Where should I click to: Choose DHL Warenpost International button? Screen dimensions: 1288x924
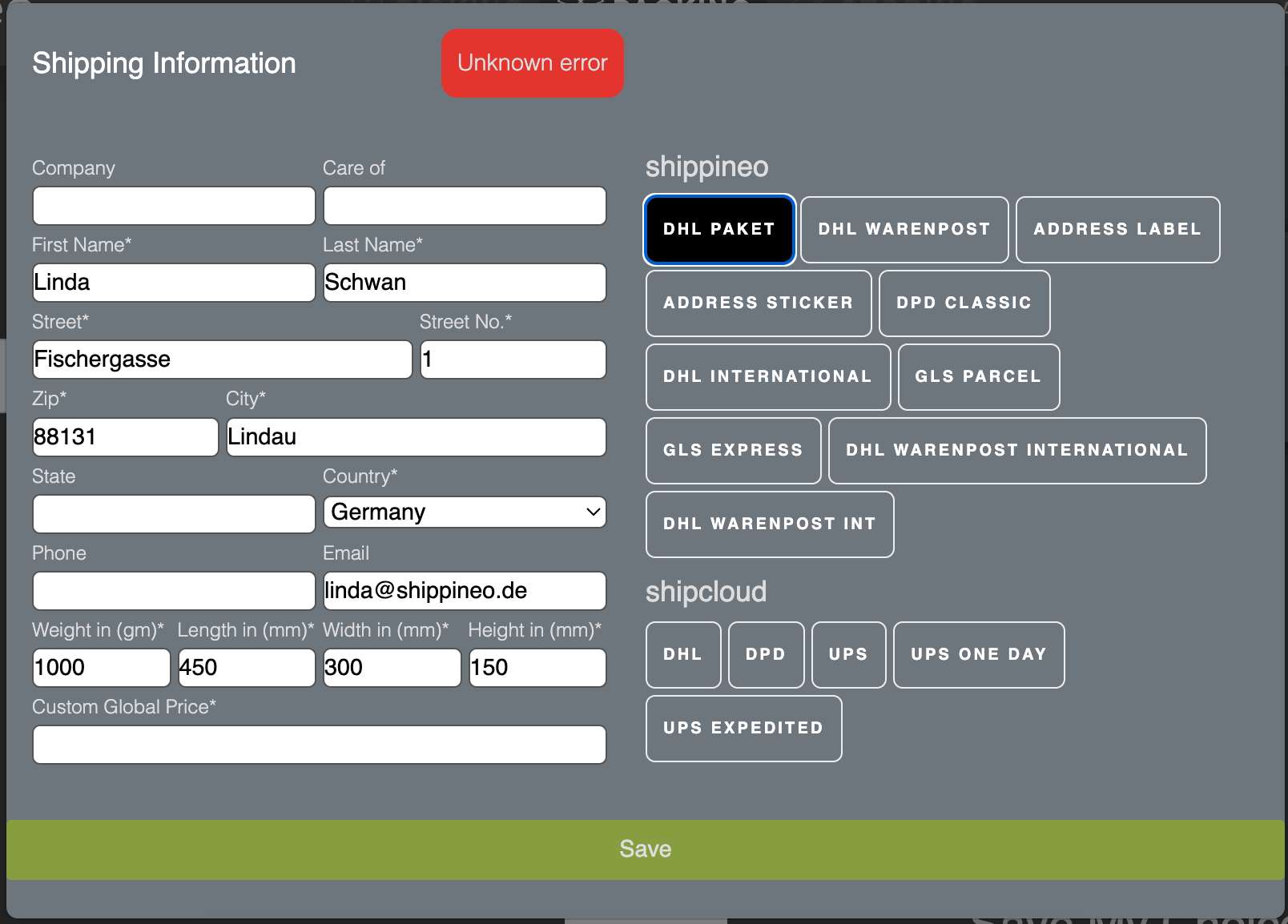[1017, 451]
